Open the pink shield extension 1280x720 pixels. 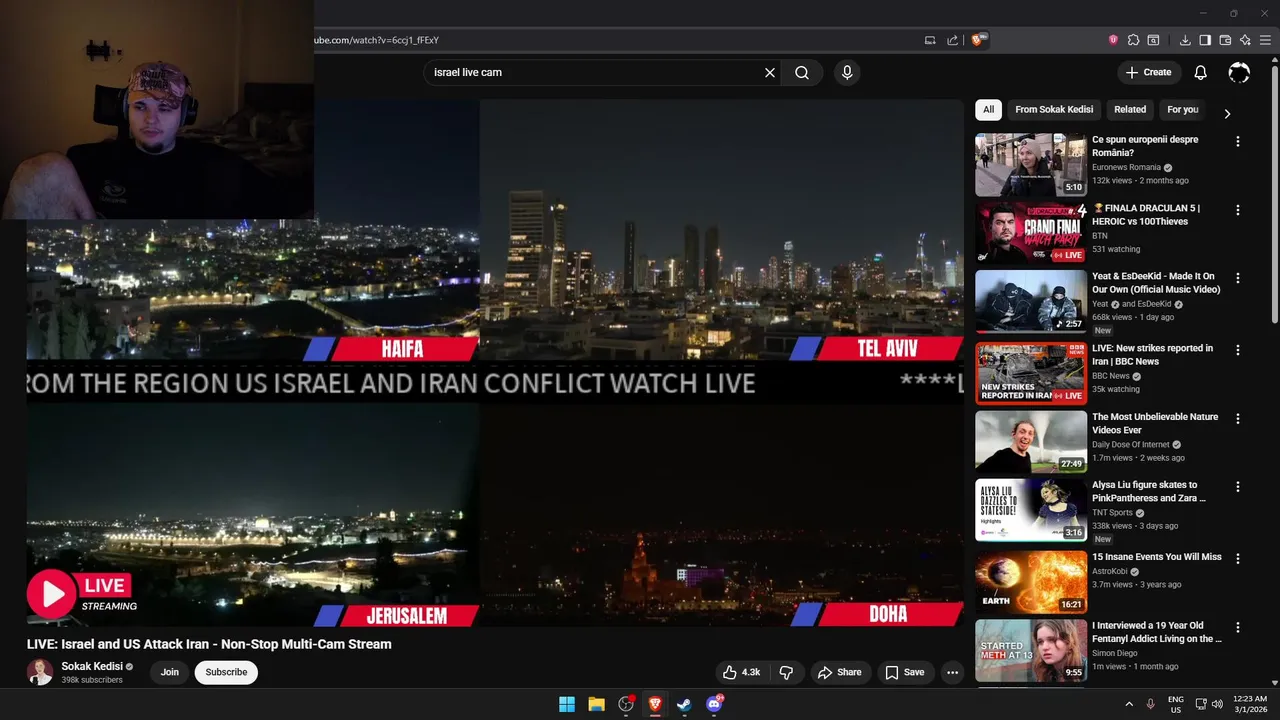click(1113, 40)
